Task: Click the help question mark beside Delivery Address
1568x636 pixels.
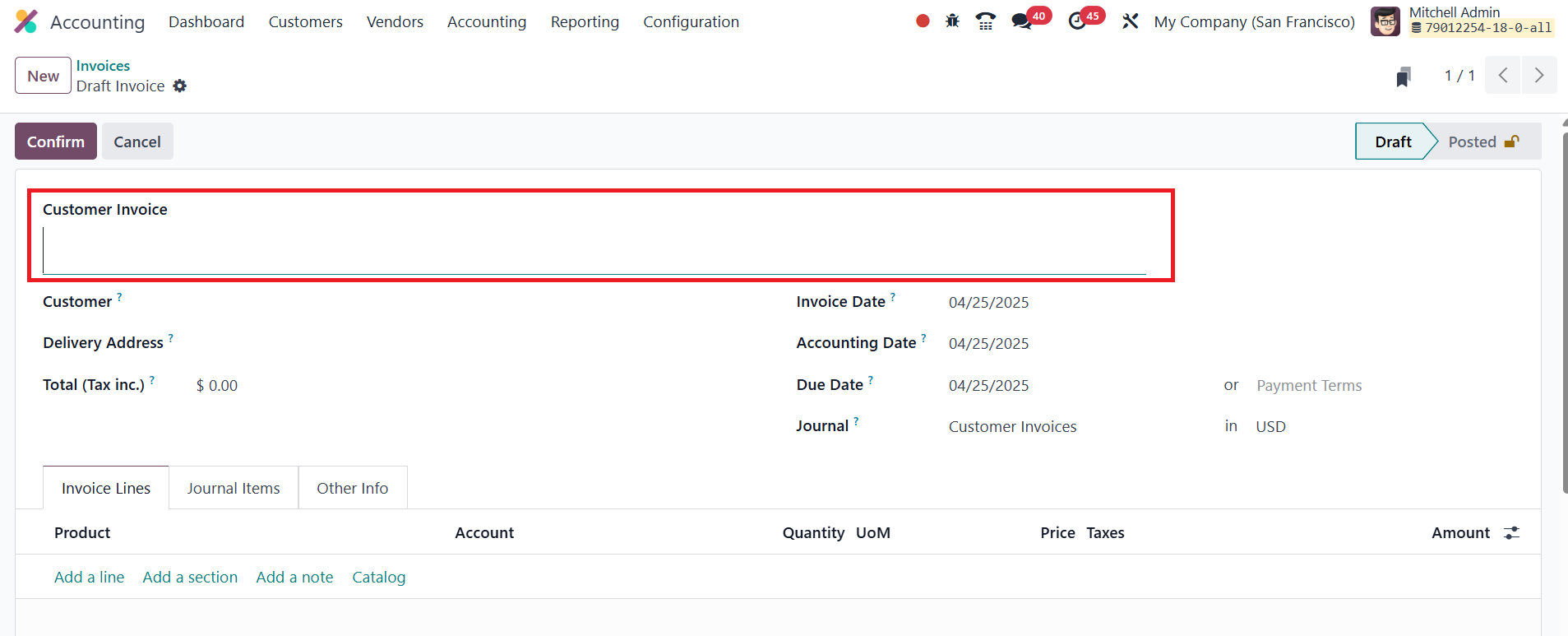Action: [171, 338]
